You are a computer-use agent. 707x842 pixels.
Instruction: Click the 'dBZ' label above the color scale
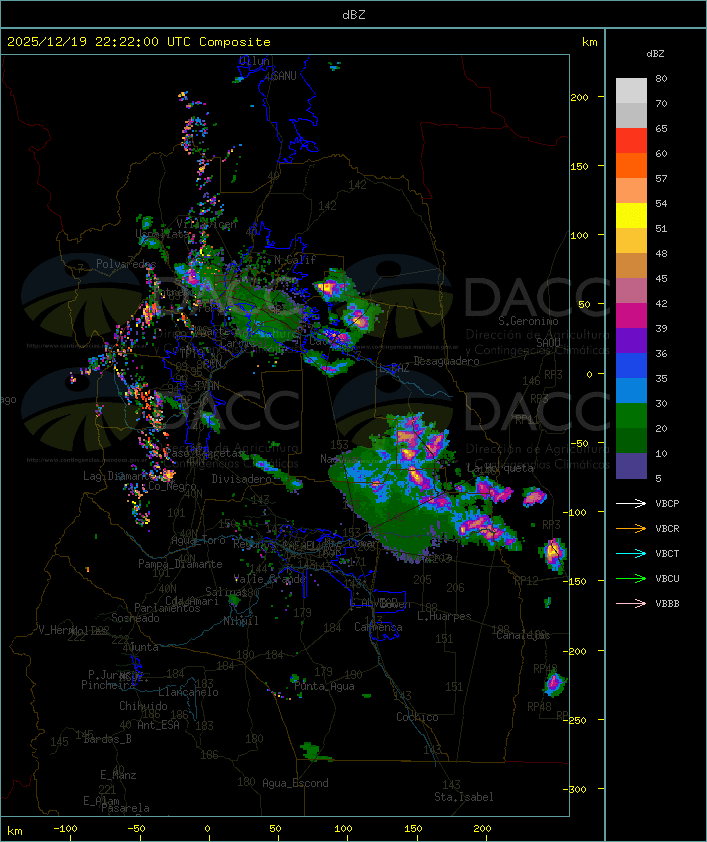pyautogui.click(x=655, y=54)
